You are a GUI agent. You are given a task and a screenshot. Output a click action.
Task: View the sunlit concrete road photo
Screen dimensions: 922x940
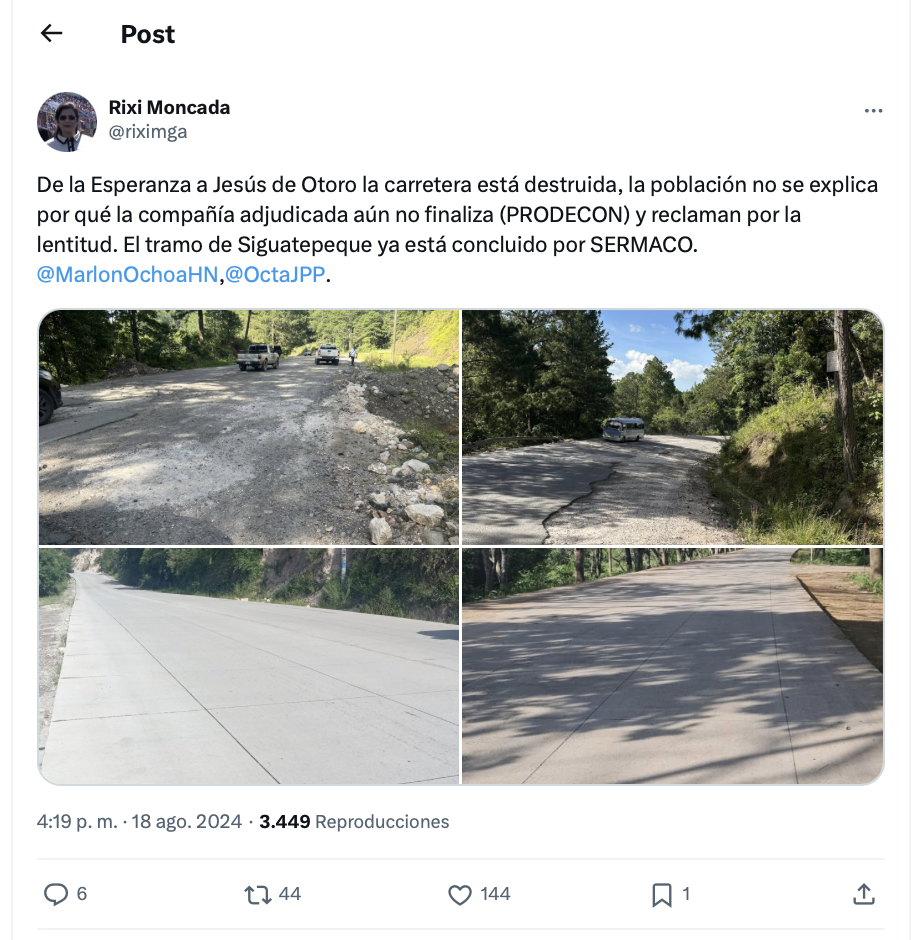coord(249,665)
